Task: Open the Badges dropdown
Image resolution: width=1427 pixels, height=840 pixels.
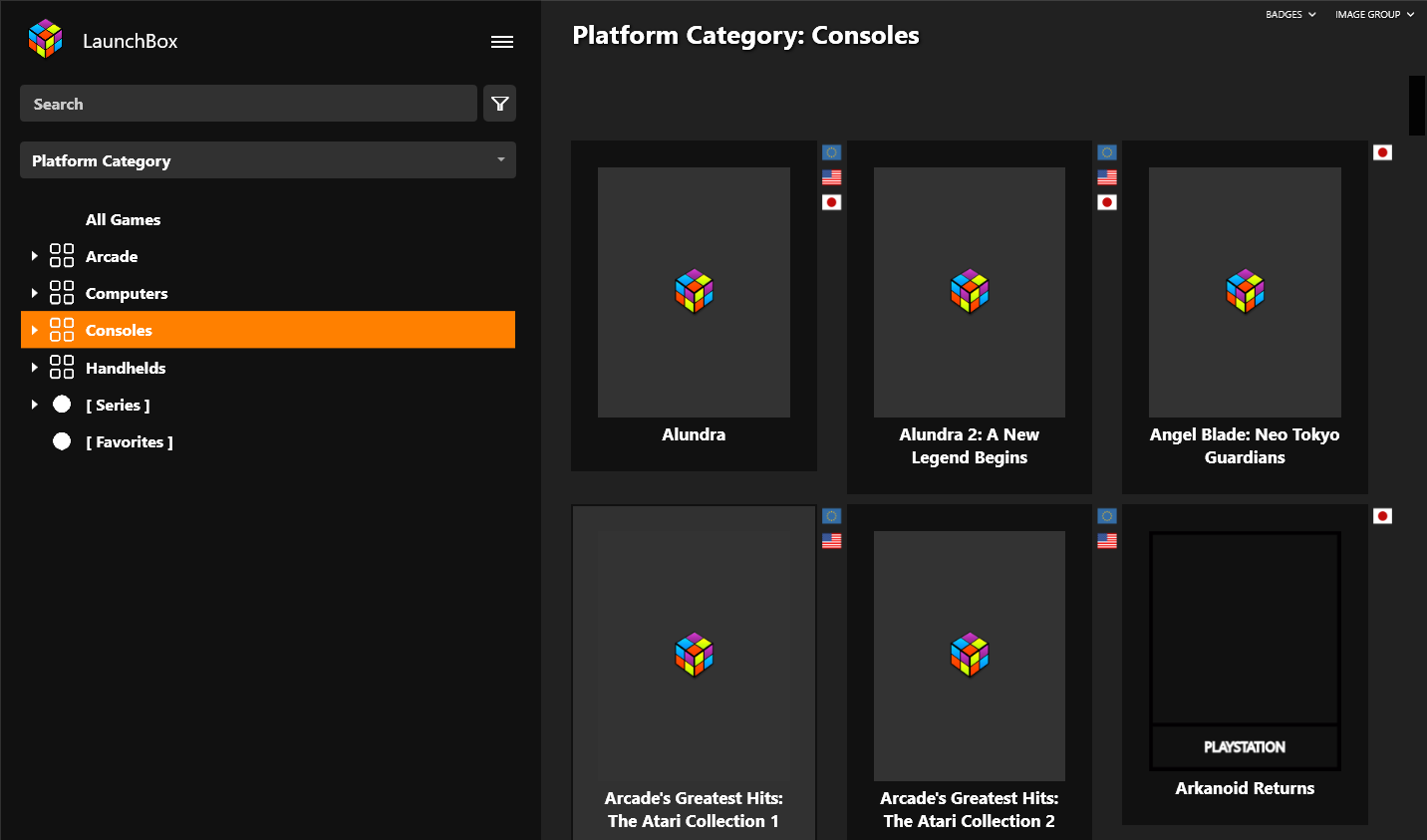Action: pyautogui.click(x=1290, y=15)
